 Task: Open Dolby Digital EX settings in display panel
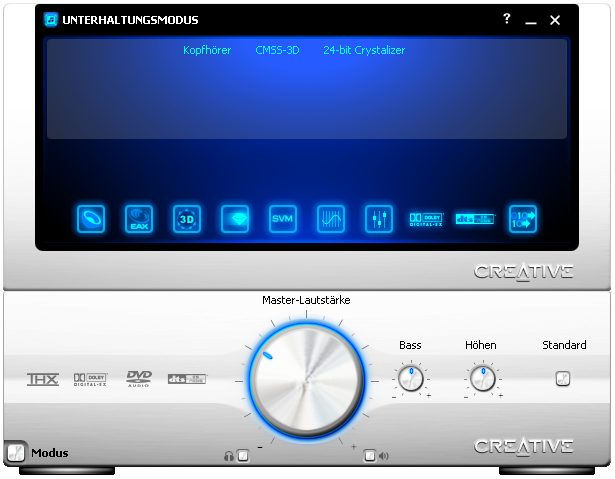pos(426,220)
